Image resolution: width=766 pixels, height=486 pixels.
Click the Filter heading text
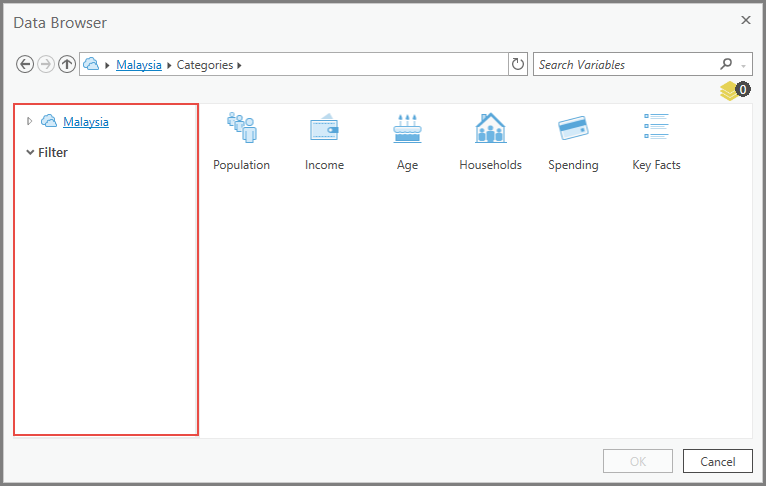click(x=53, y=152)
